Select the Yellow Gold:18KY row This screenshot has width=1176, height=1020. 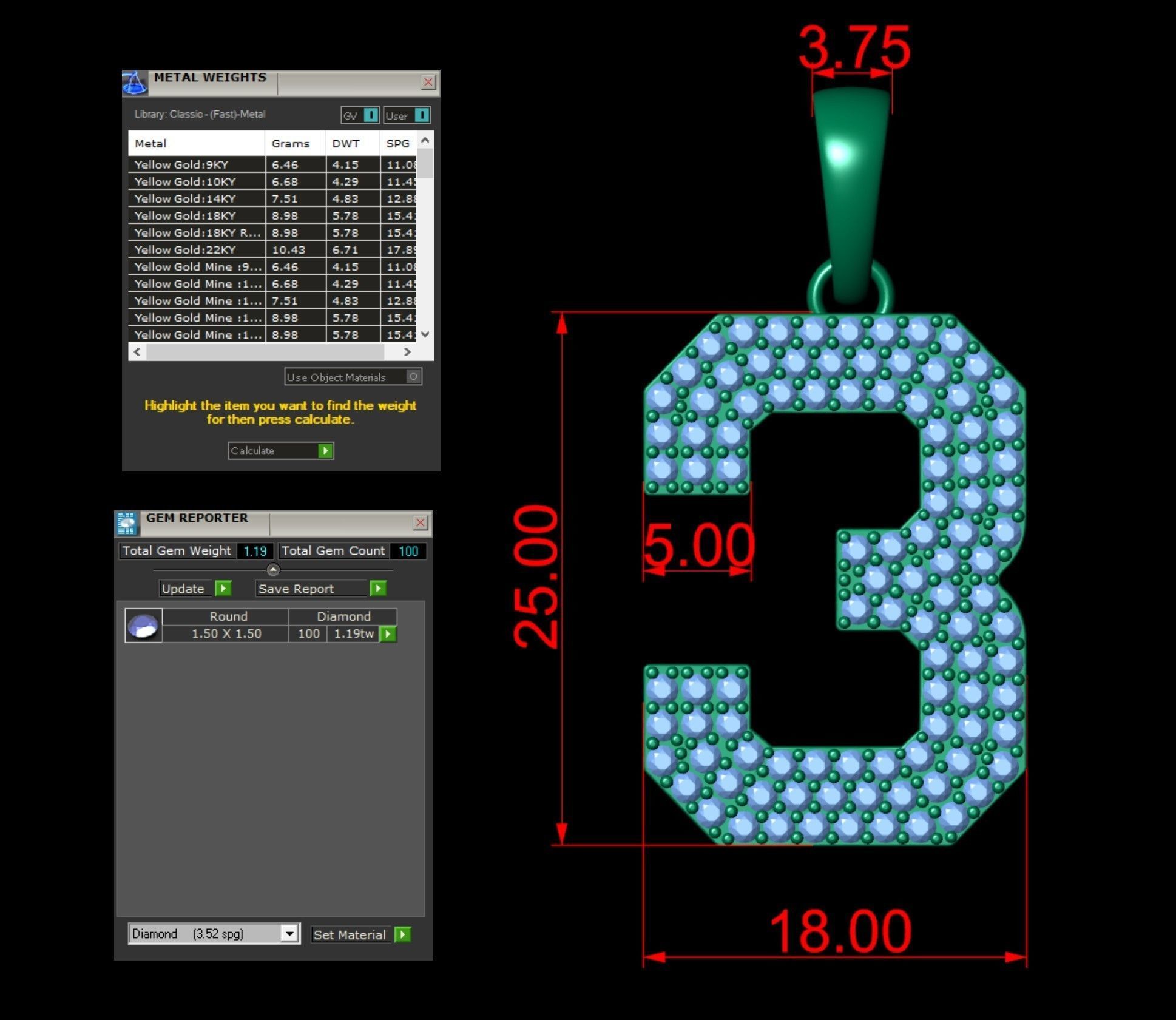[272, 215]
